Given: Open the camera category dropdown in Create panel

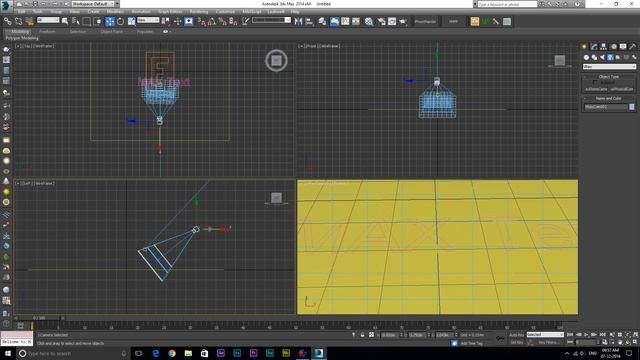Looking at the screenshot, I should click(609, 67).
